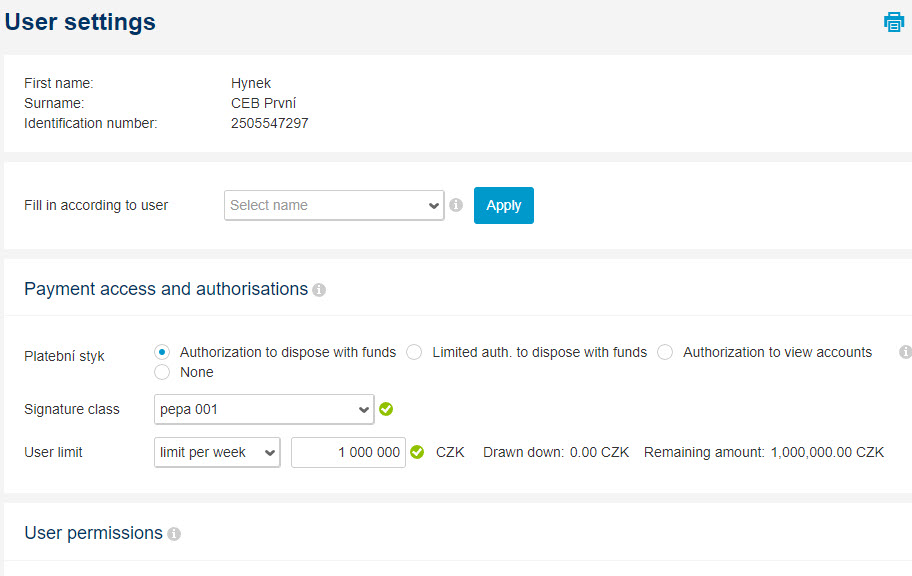Open the limit per week dropdown

[217, 452]
